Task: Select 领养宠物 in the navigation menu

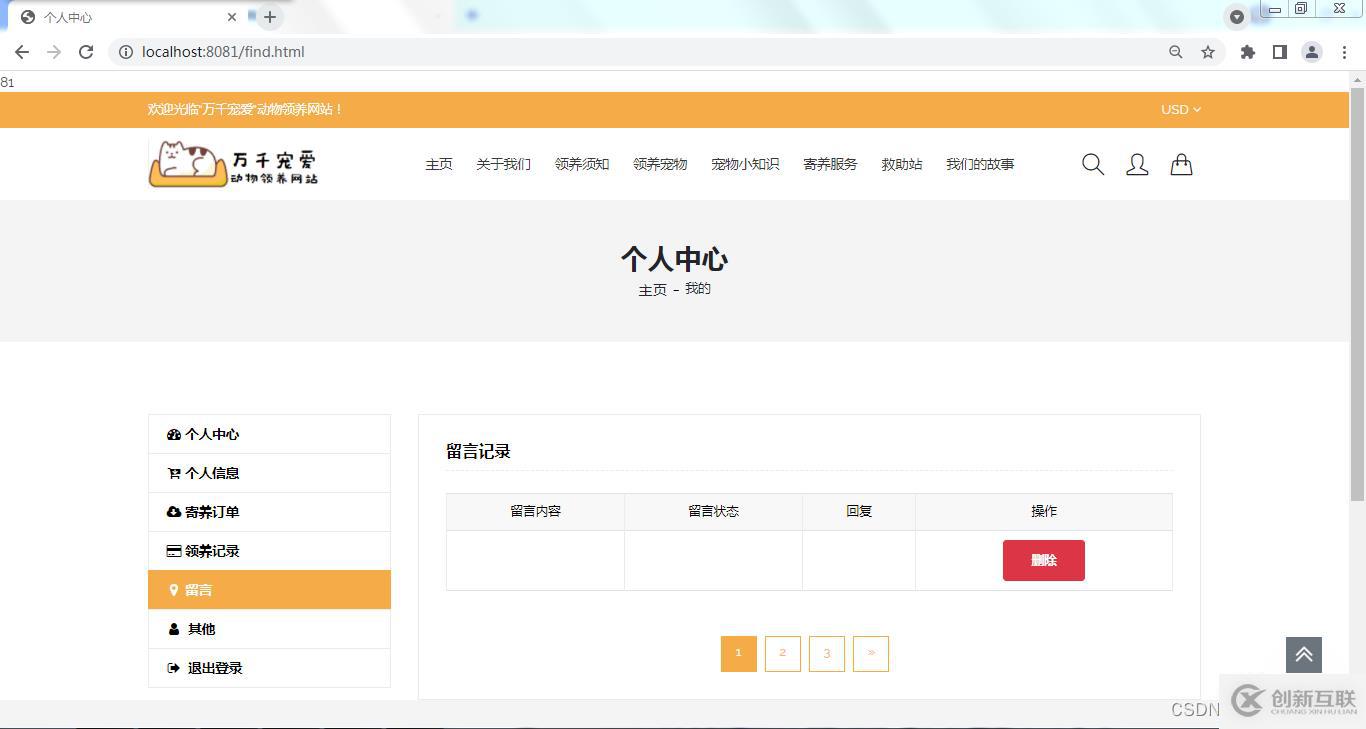Action: tap(660, 164)
